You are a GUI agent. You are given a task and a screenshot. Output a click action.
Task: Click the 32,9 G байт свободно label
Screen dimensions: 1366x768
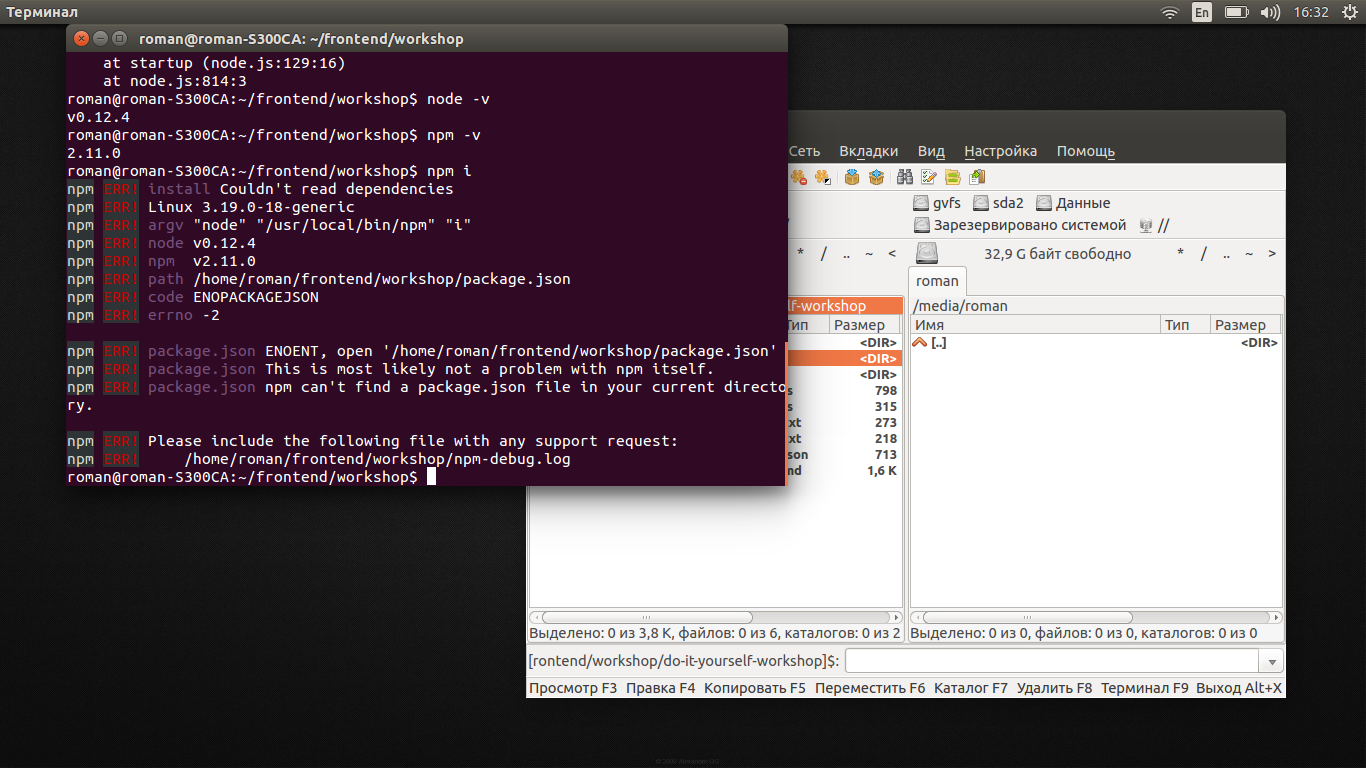[x=1058, y=254]
